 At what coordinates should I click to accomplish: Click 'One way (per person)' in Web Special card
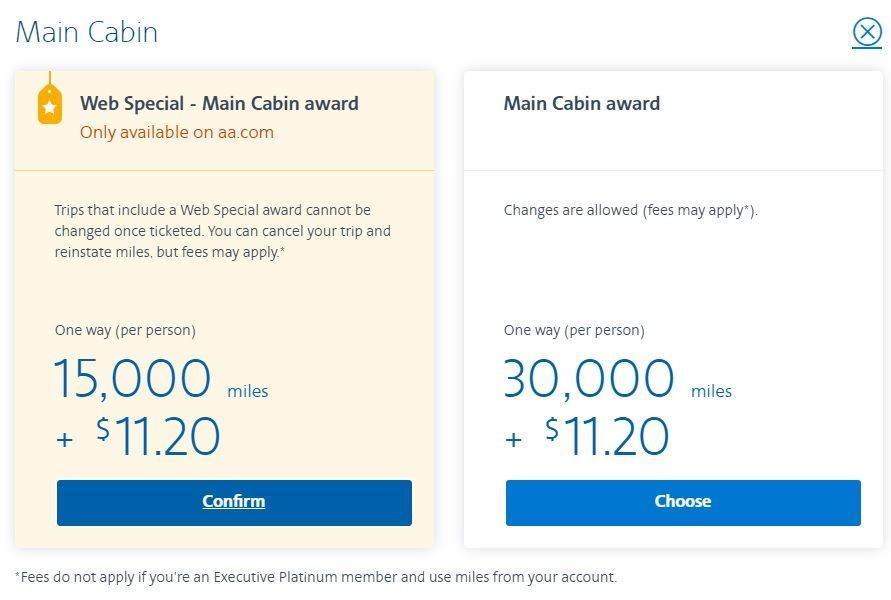[125, 331]
